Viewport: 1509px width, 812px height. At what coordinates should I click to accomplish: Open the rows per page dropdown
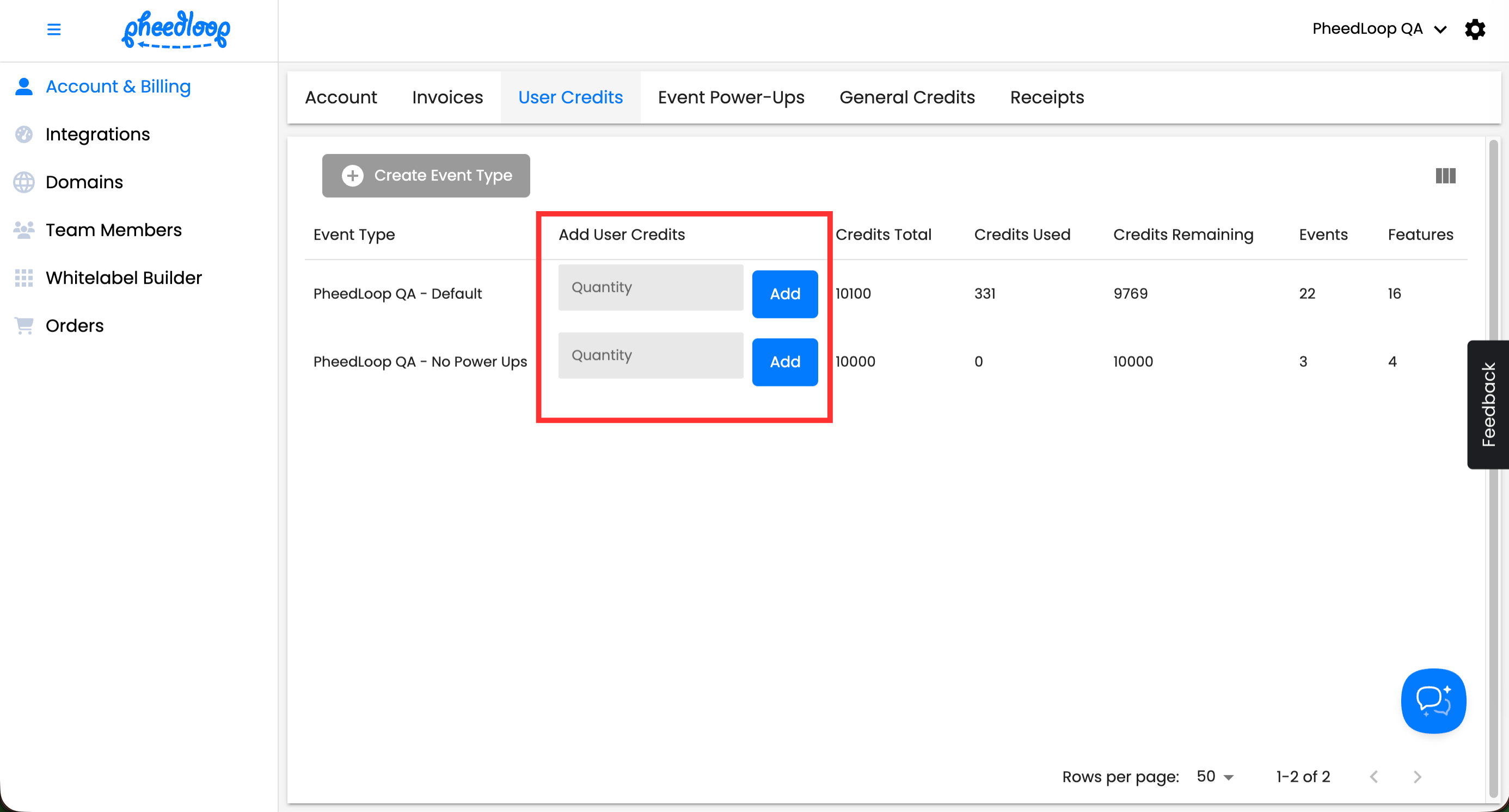coord(1215,776)
